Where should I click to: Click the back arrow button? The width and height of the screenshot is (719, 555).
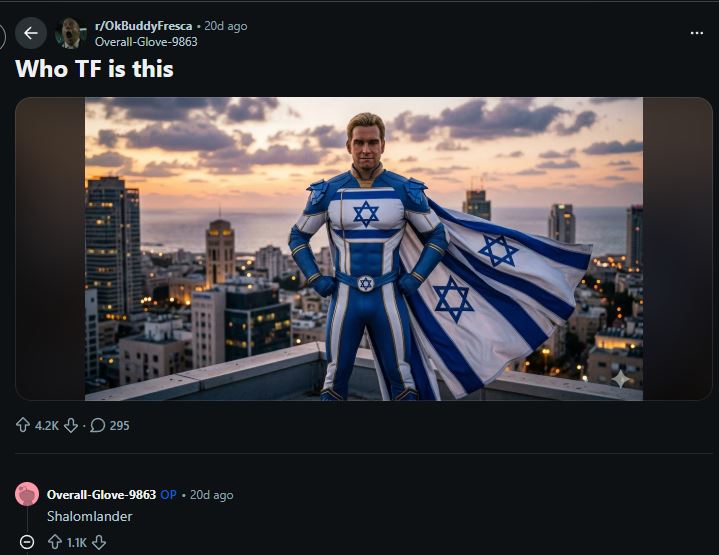click(31, 33)
